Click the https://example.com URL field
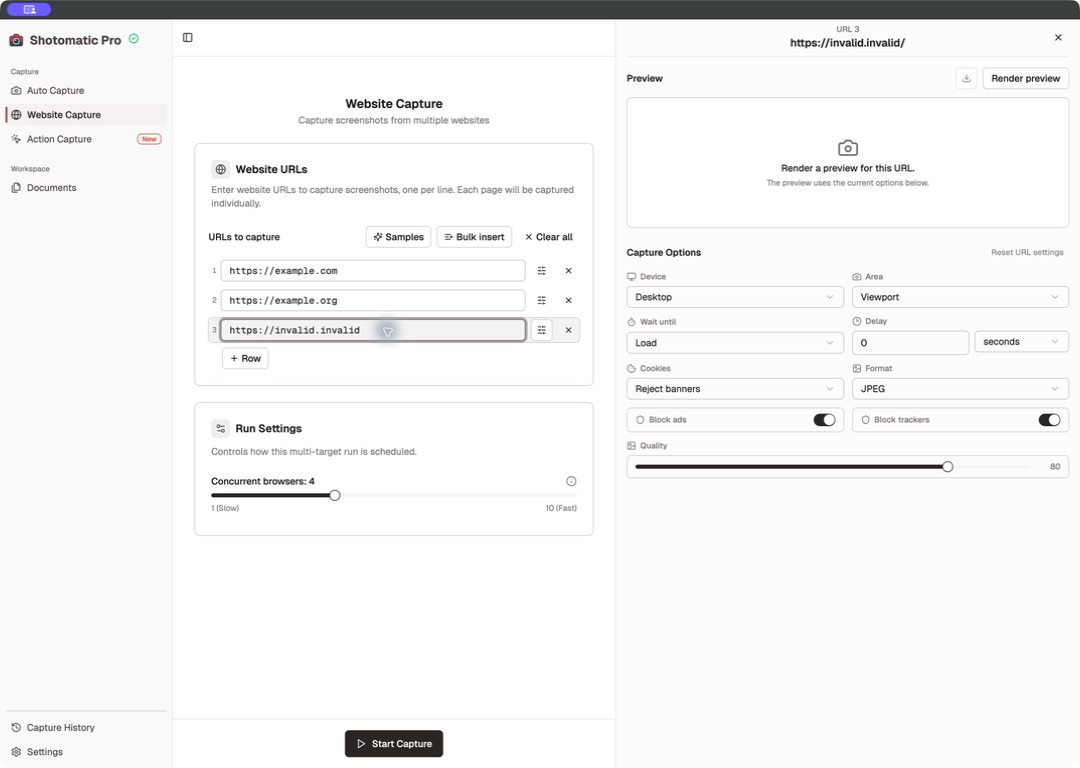 coord(373,271)
